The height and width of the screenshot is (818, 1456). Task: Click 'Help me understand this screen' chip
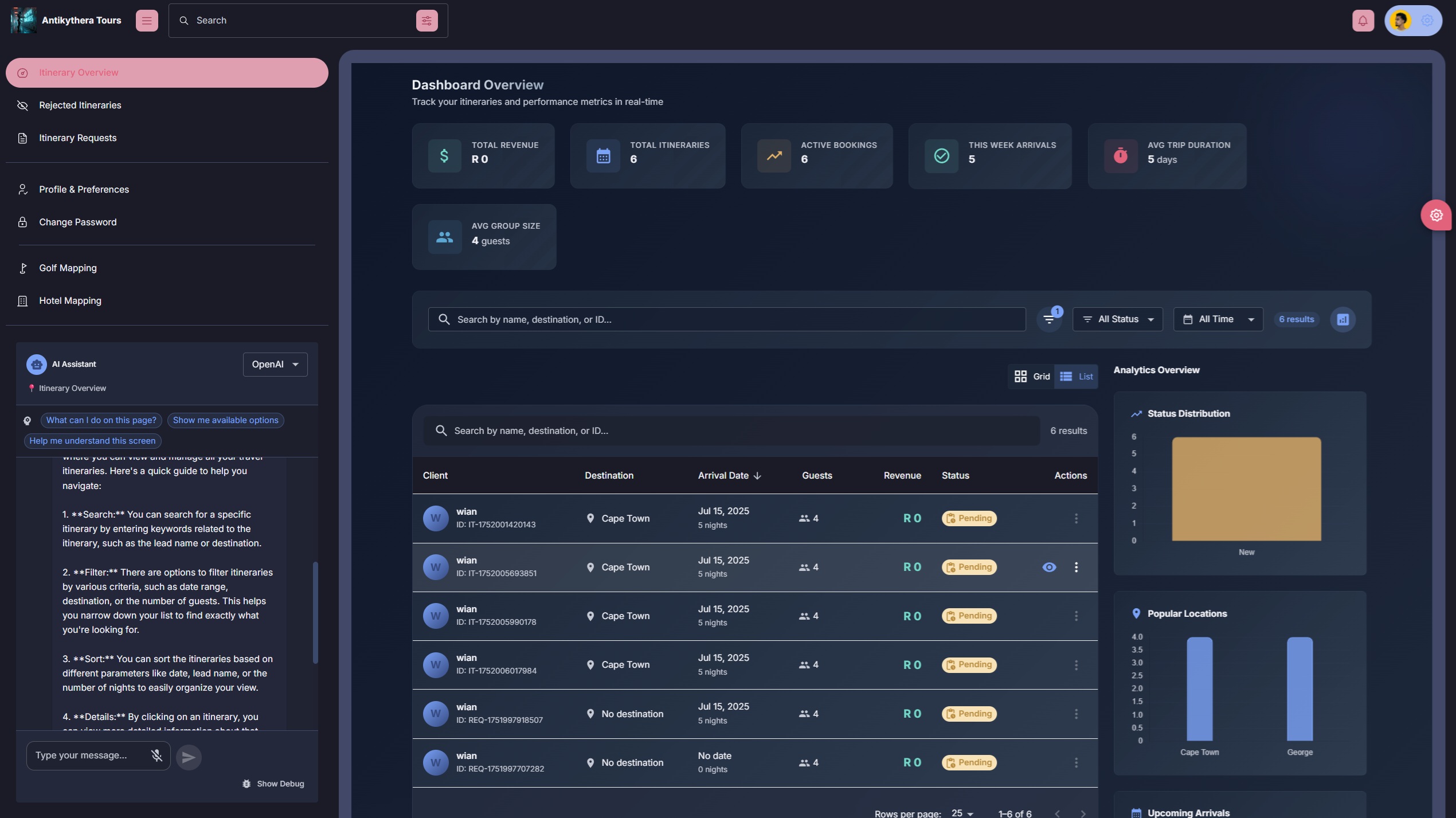(92, 440)
